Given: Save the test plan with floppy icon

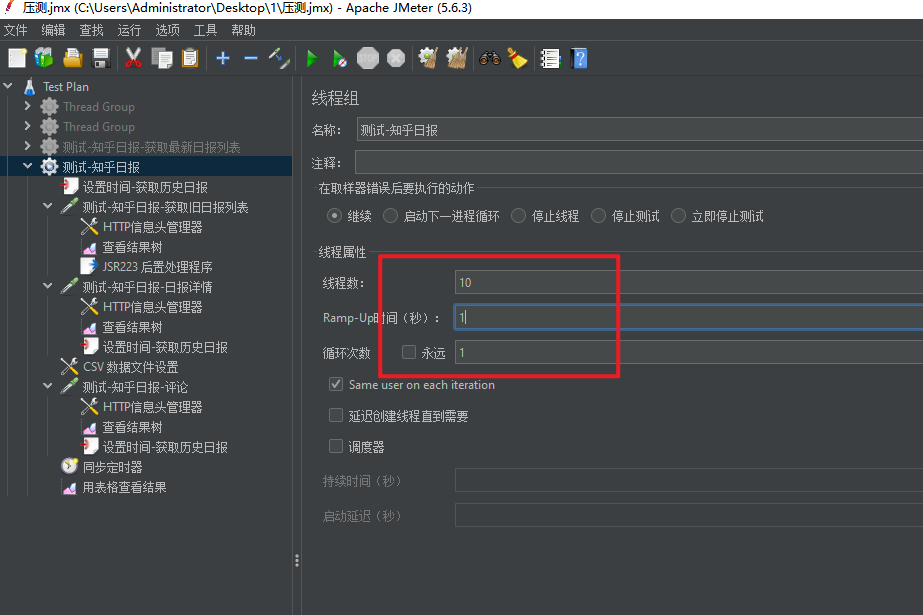Looking at the screenshot, I should (101, 58).
